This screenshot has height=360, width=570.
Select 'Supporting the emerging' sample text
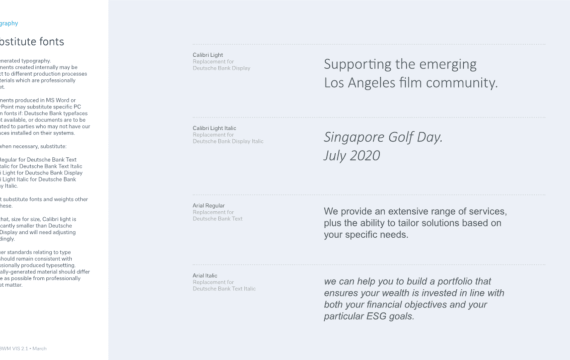click(x=400, y=64)
